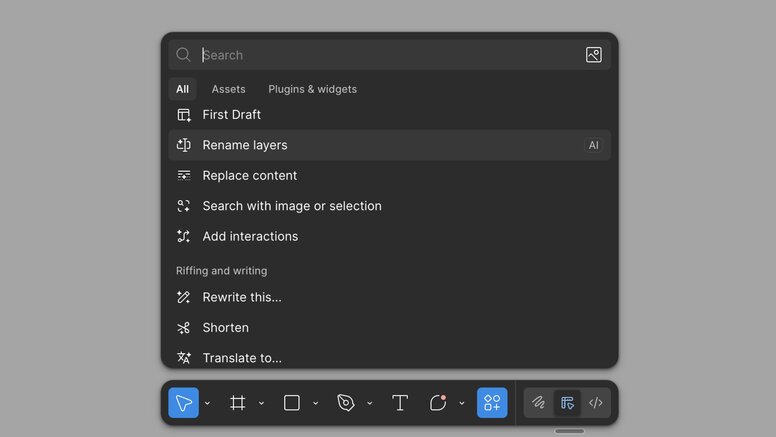Click the AI badge on Rename layers

coord(593,145)
